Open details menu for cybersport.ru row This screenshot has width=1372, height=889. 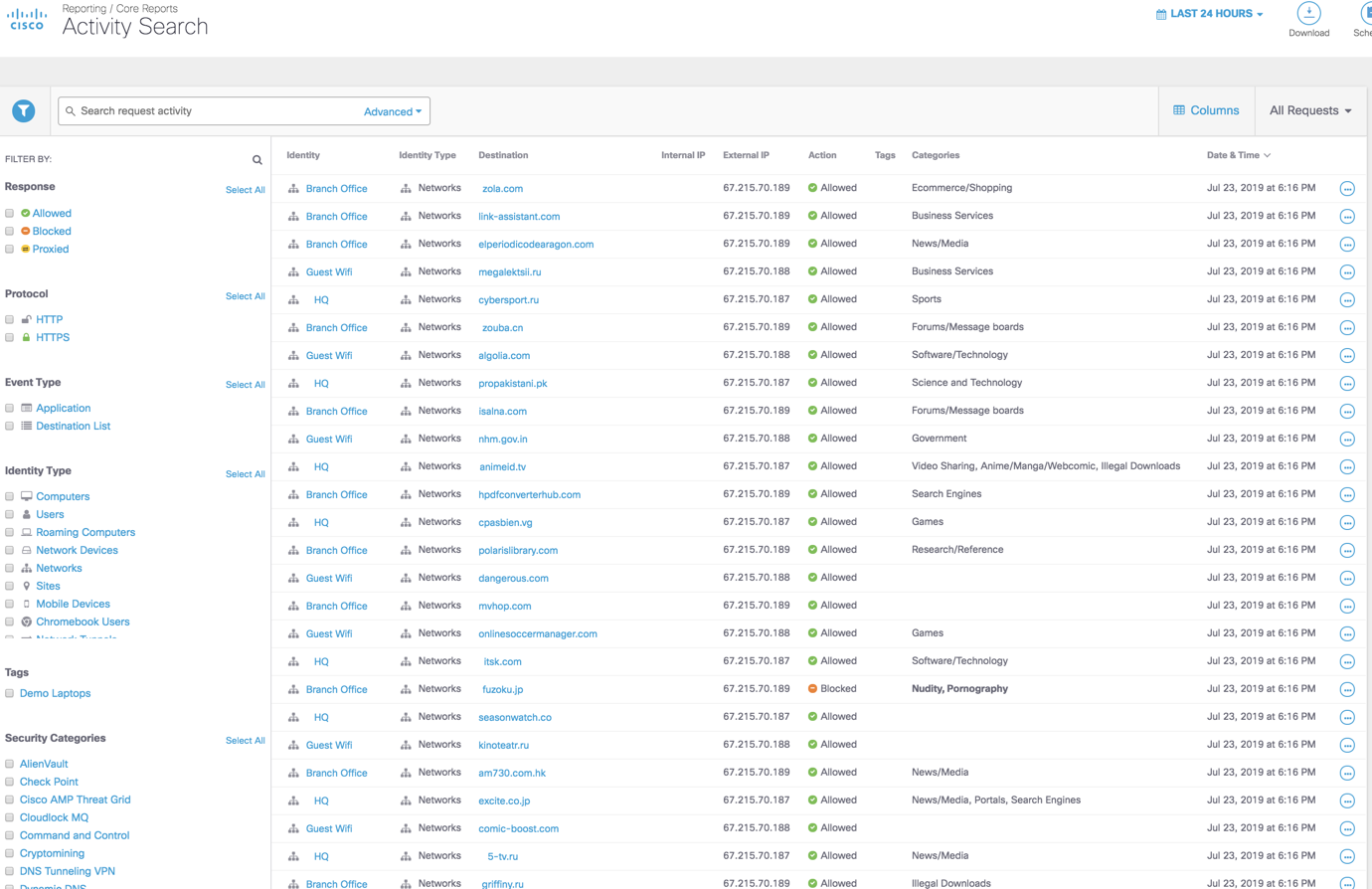point(1347,300)
